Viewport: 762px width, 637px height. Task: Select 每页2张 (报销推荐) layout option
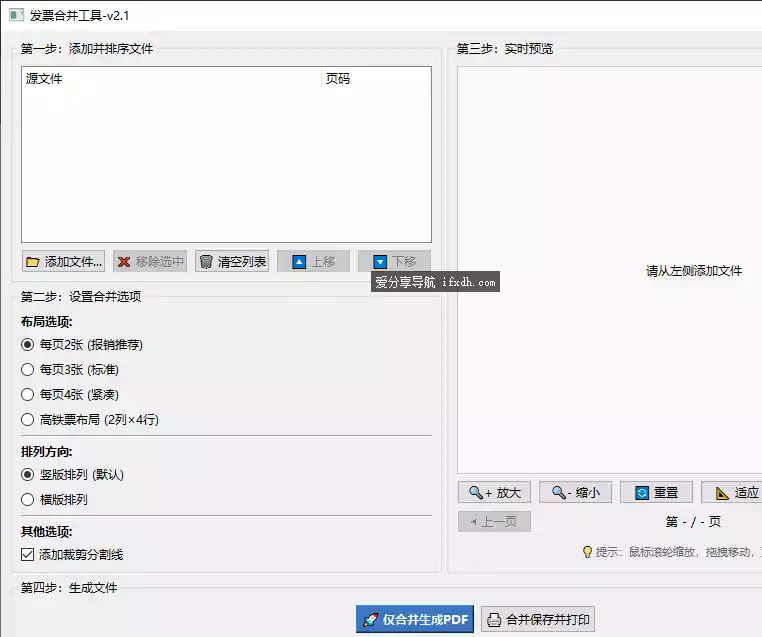coord(28,345)
